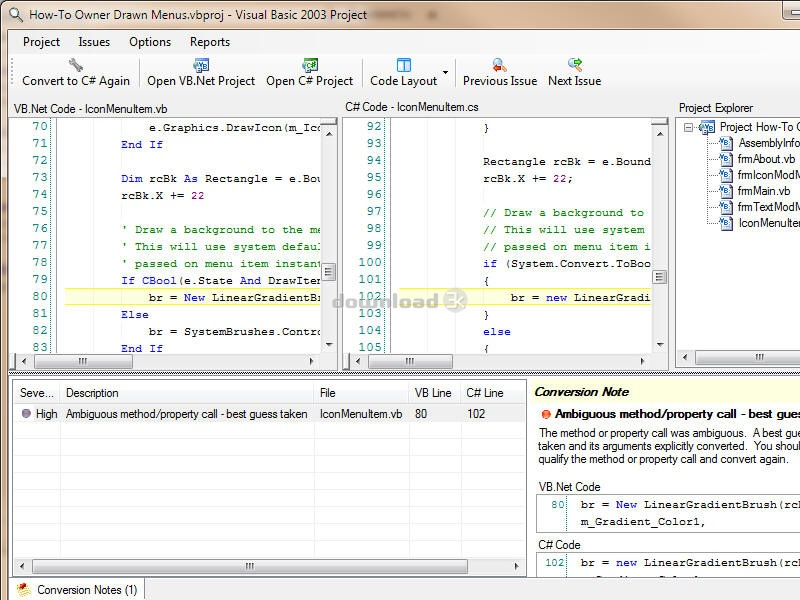Select the Ambiguous method/property call issue row
Screen dimensions: 800x600
point(269,414)
